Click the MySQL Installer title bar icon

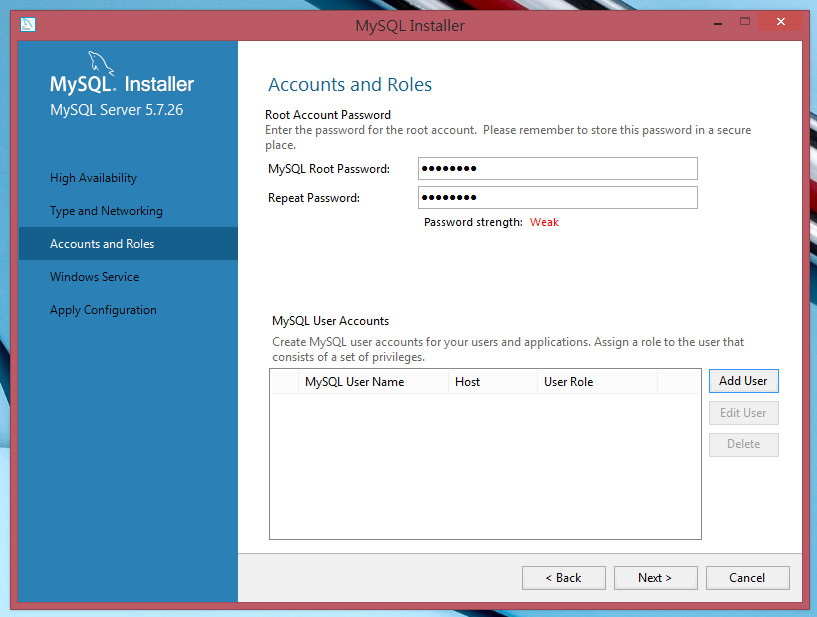click(28, 24)
